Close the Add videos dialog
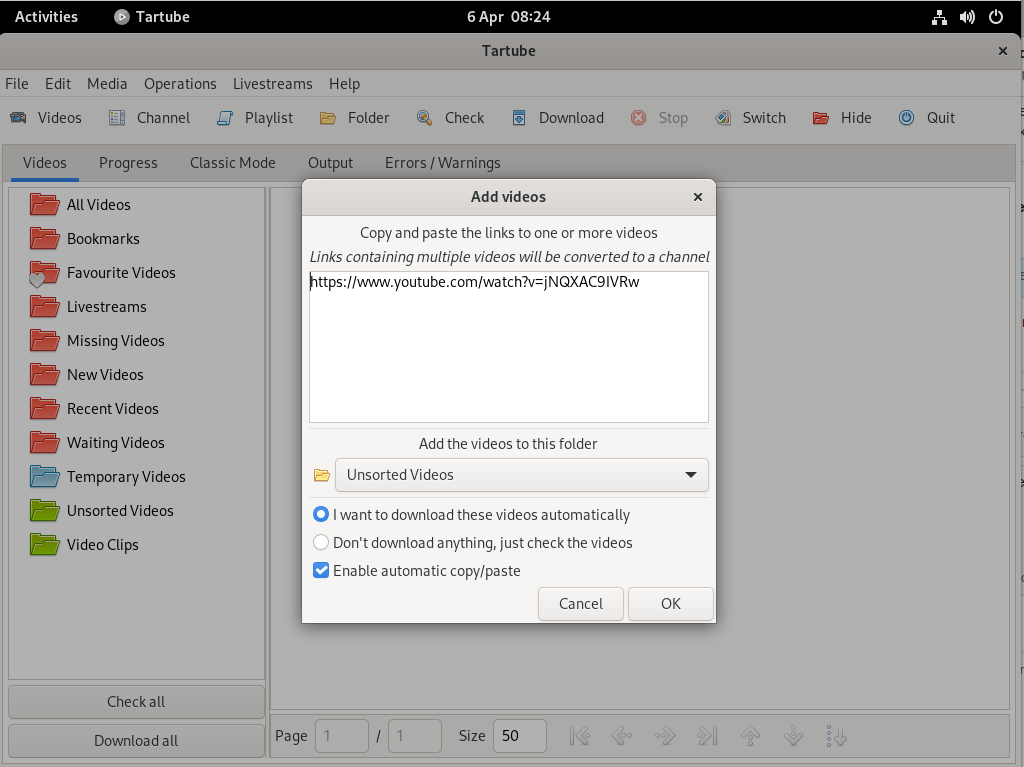The image size is (1024, 767). pyautogui.click(x=698, y=197)
